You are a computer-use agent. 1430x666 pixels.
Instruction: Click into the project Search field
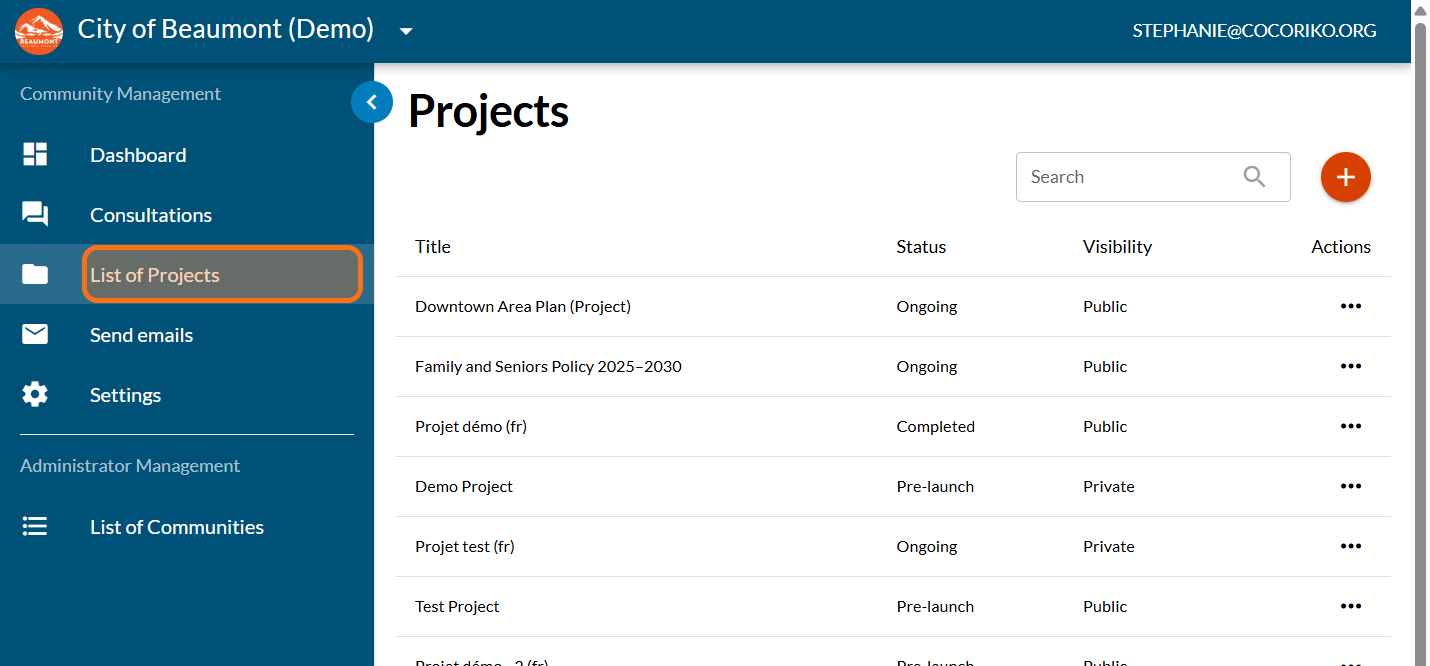click(x=1125, y=177)
